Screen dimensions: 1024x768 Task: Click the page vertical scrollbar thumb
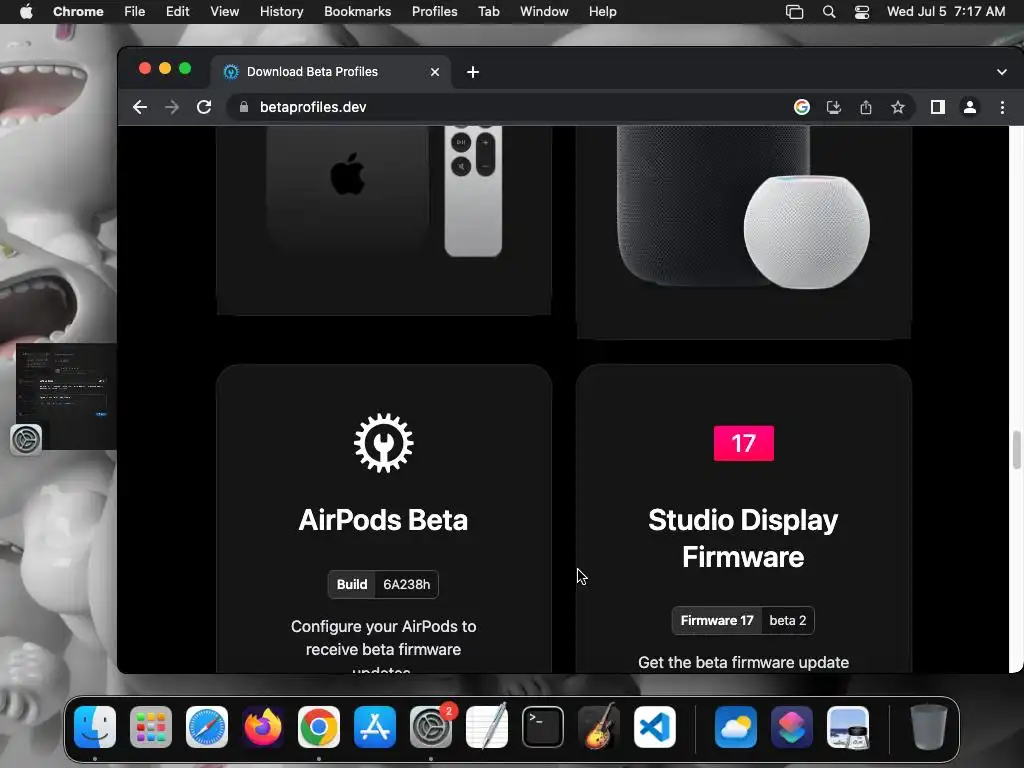(x=1016, y=450)
